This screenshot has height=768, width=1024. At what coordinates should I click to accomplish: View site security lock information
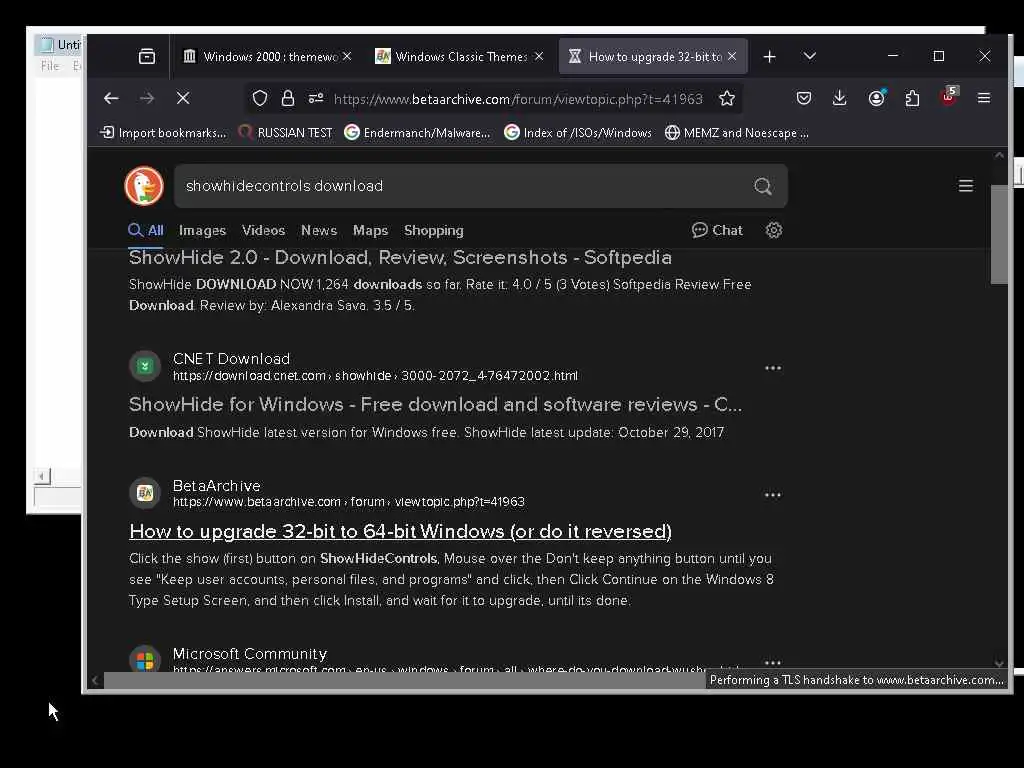click(x=287, y=98)
